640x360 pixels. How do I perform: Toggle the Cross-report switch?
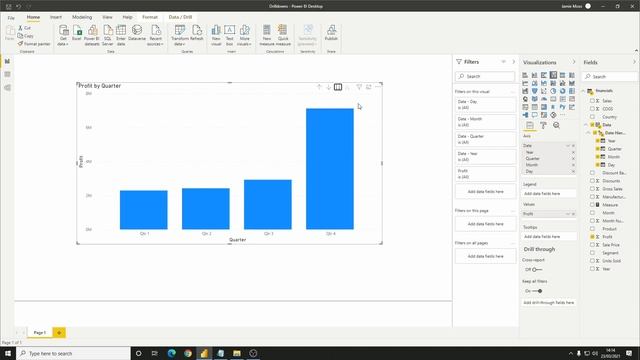tap(537, 269)
